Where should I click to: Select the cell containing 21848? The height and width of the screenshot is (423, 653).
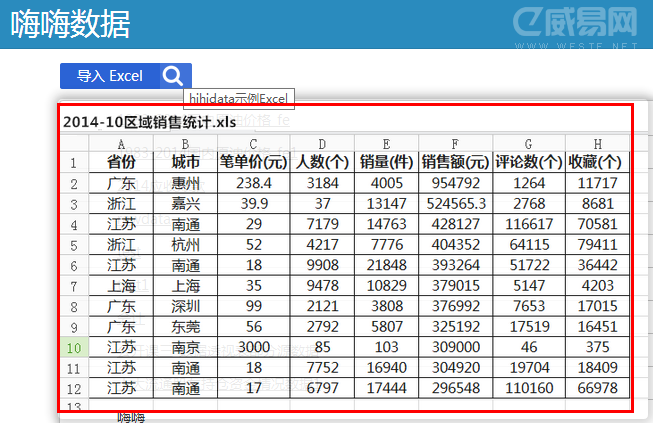(x=386, y=265)
